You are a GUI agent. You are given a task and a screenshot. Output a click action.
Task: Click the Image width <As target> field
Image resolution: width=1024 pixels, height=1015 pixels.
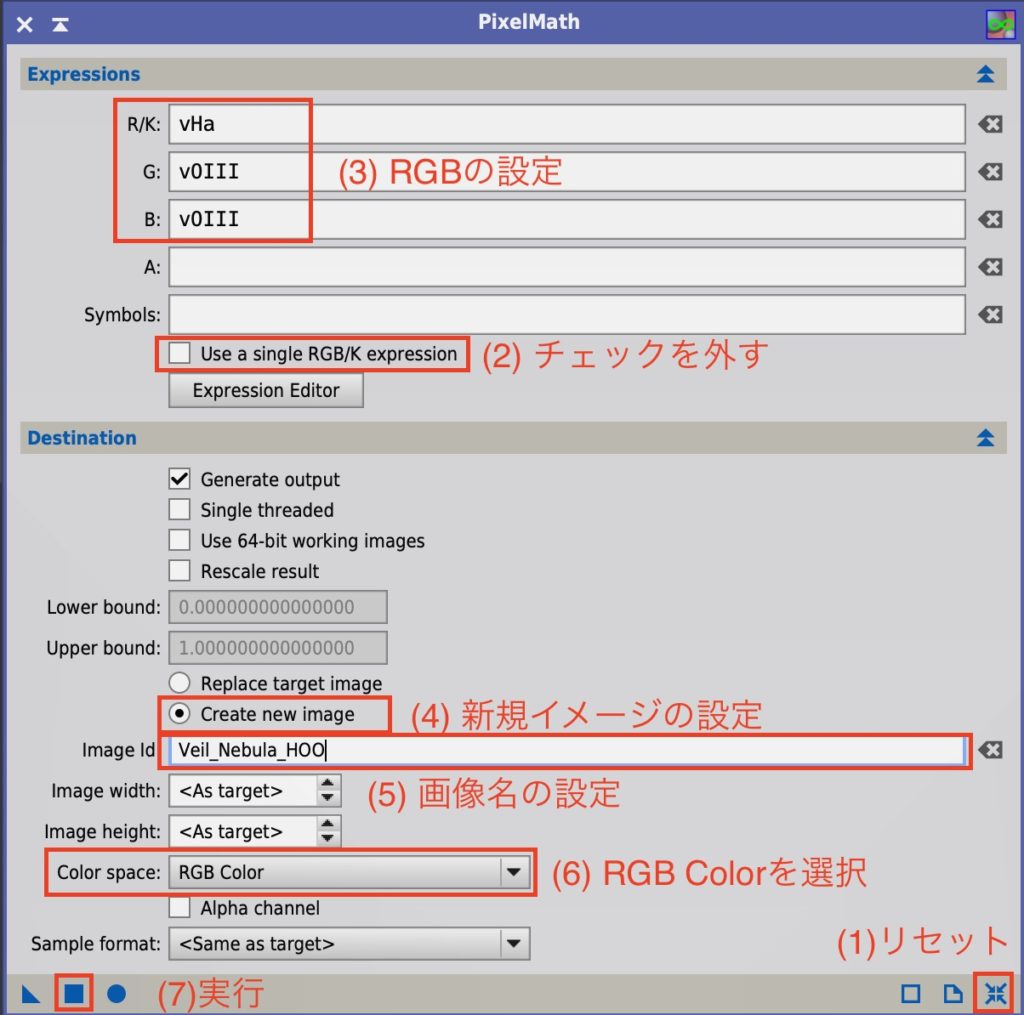(x=243, y=791)
